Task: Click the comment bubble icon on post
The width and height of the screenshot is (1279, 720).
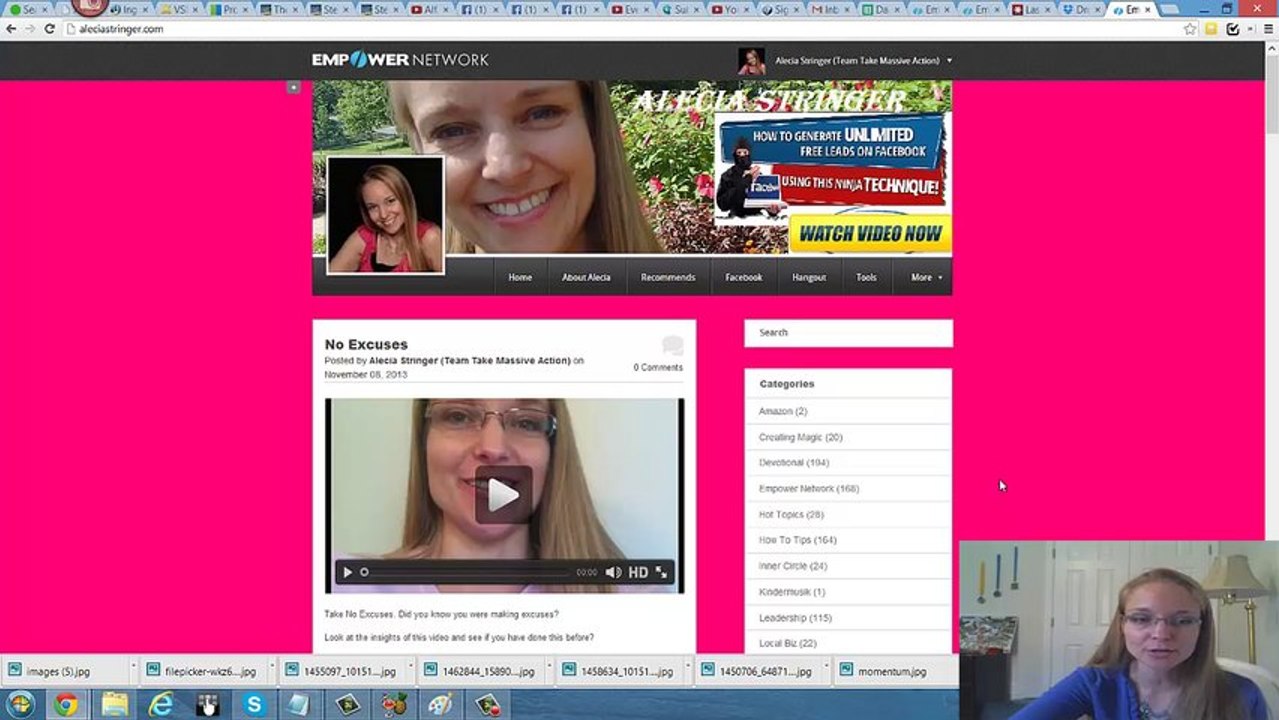Action: (673, 346)
